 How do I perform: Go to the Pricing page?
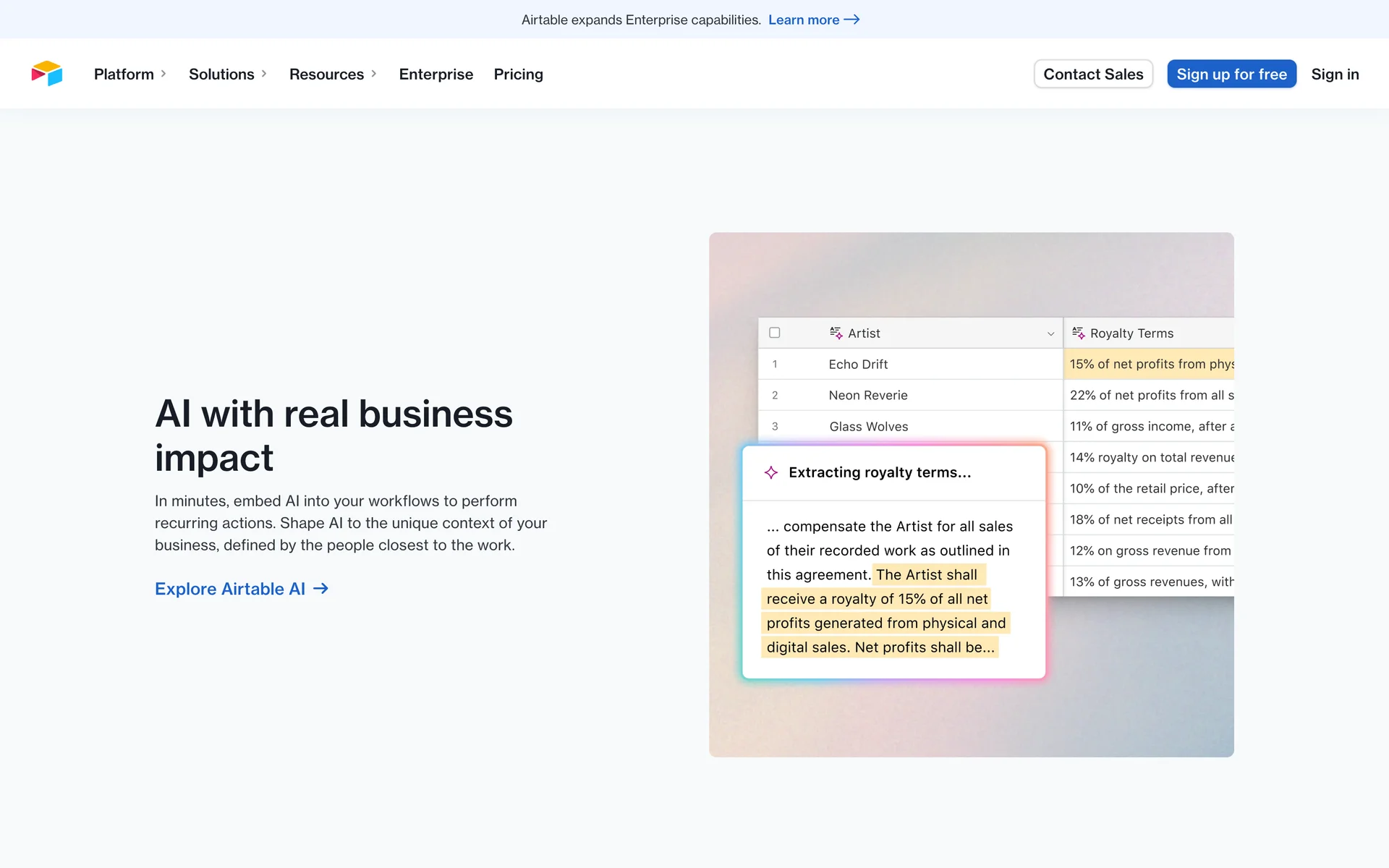518,74
